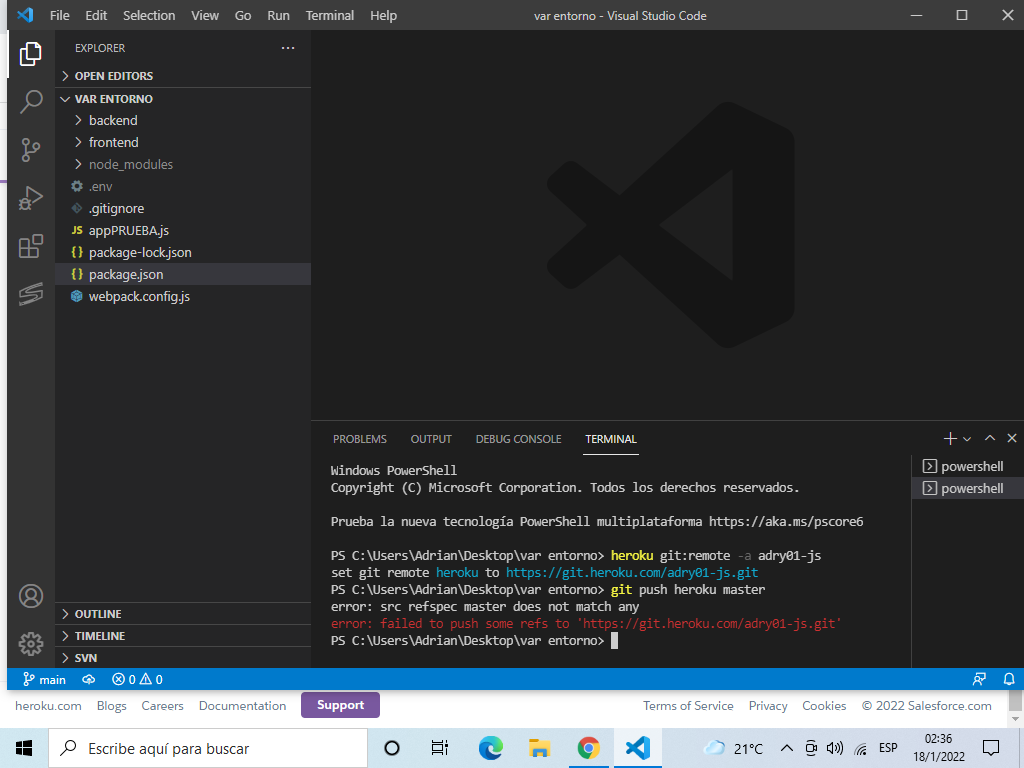Open Run and Debug view icon

(30, 199)
